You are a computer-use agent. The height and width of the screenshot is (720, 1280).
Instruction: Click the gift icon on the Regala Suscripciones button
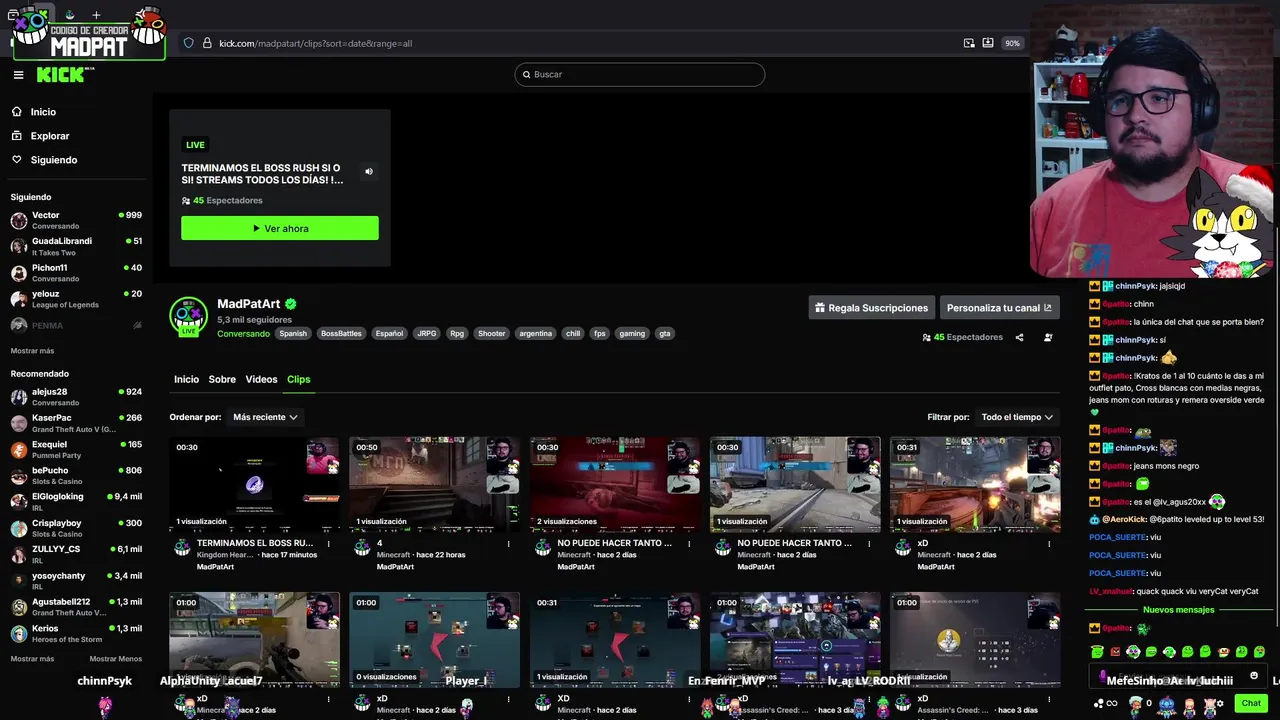(820, 308)
